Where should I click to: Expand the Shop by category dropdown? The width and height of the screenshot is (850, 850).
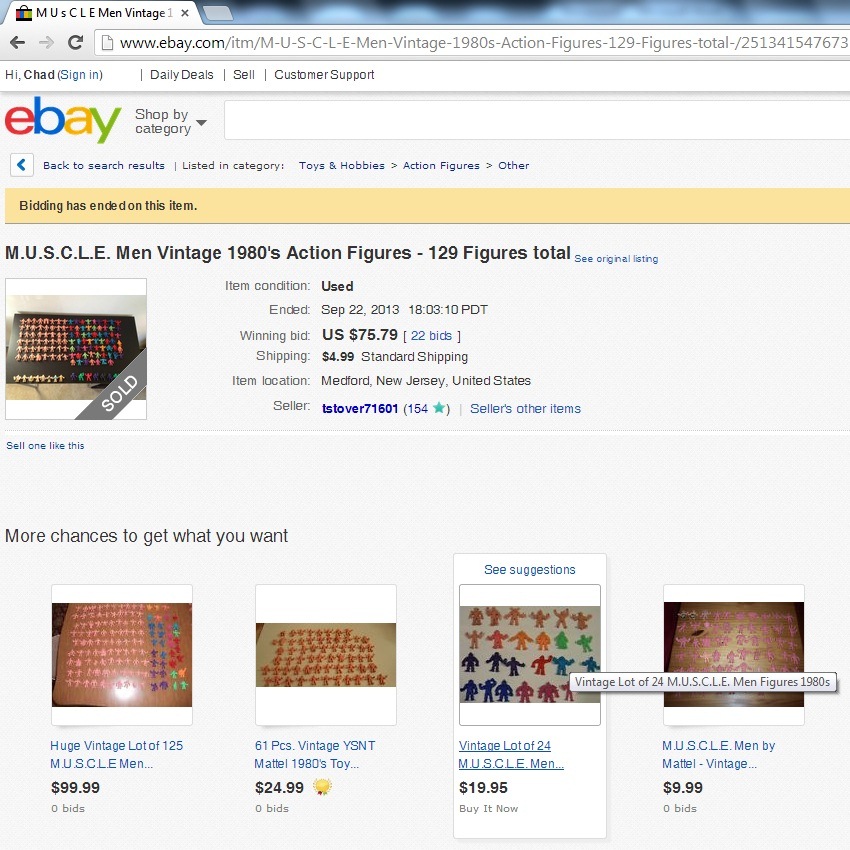[171, 121]
